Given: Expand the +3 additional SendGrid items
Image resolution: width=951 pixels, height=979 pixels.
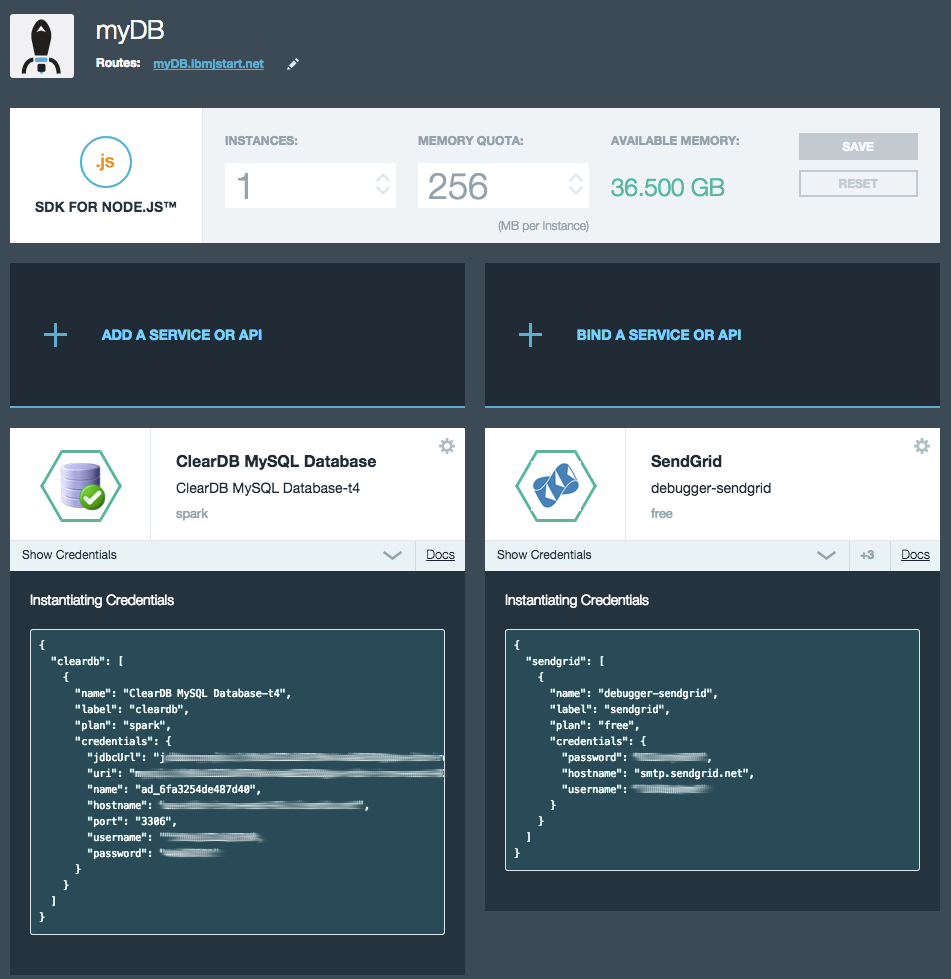Looking at the screenshot, I should click(867, 555).
